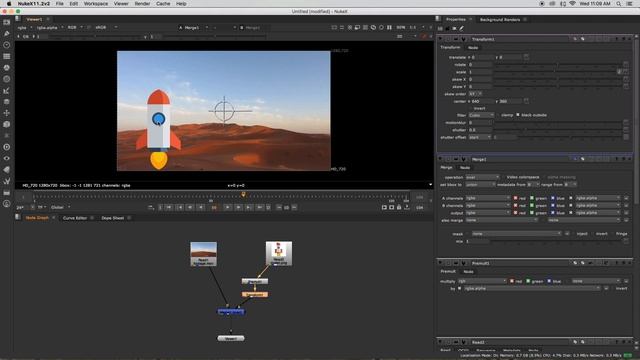The width and height of the screenshot is (640, 360).
Task: Select the Viewer1 node in node graph
Action: pos(231,338)
